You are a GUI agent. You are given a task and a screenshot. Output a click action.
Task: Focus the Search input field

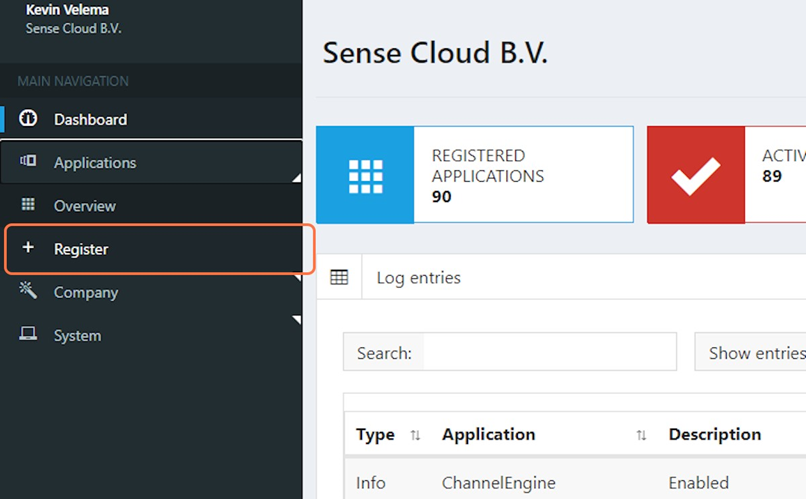549,352
